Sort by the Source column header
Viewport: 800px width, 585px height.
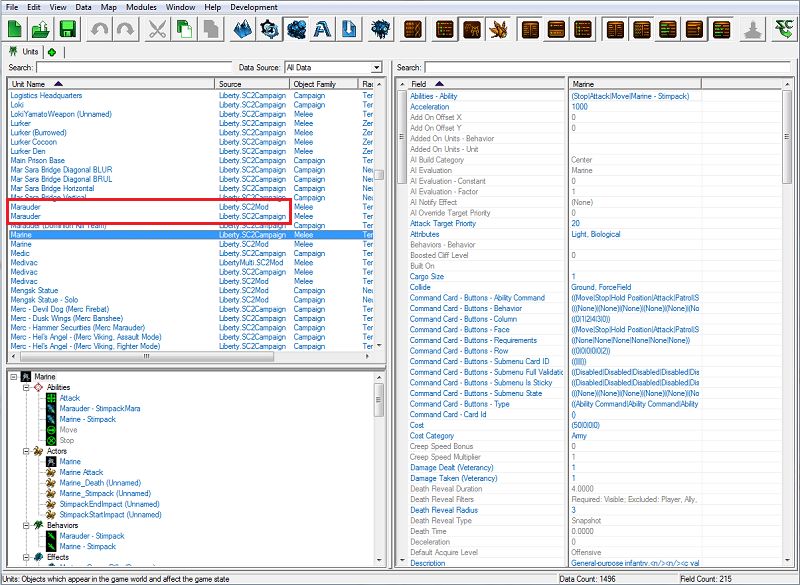pos(252,84)
